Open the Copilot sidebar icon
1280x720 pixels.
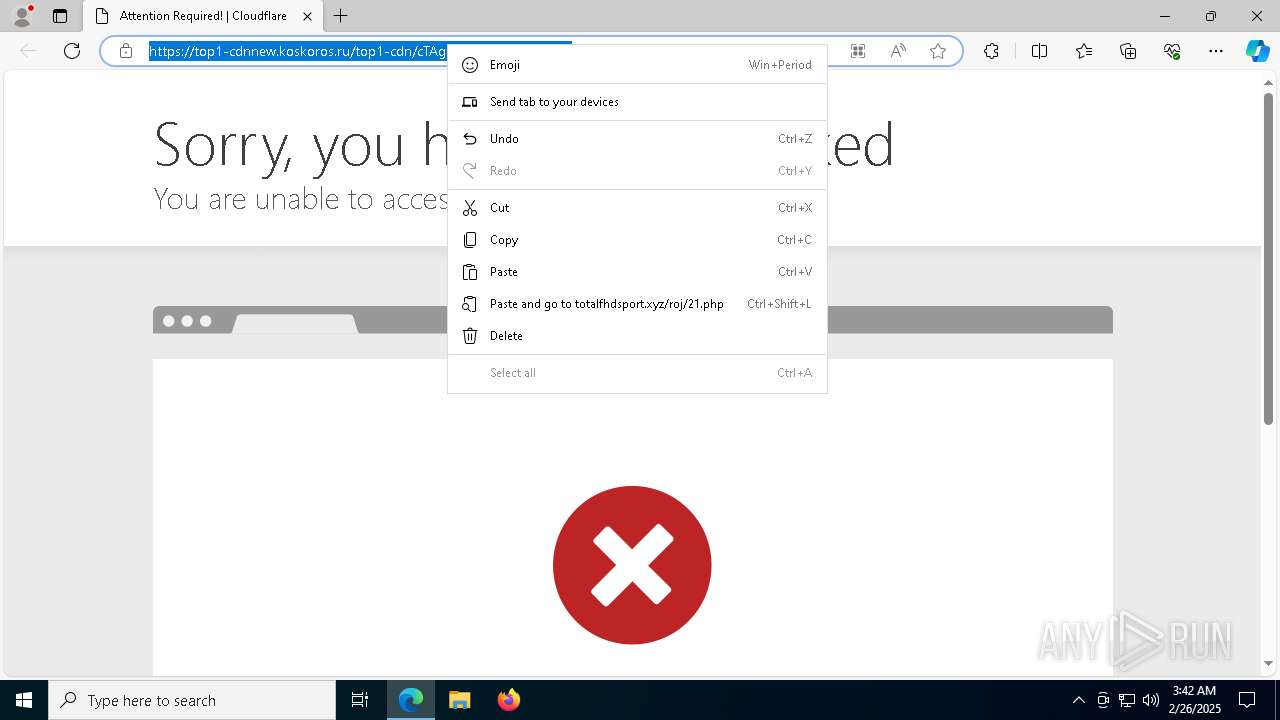tap(1257, 51)
